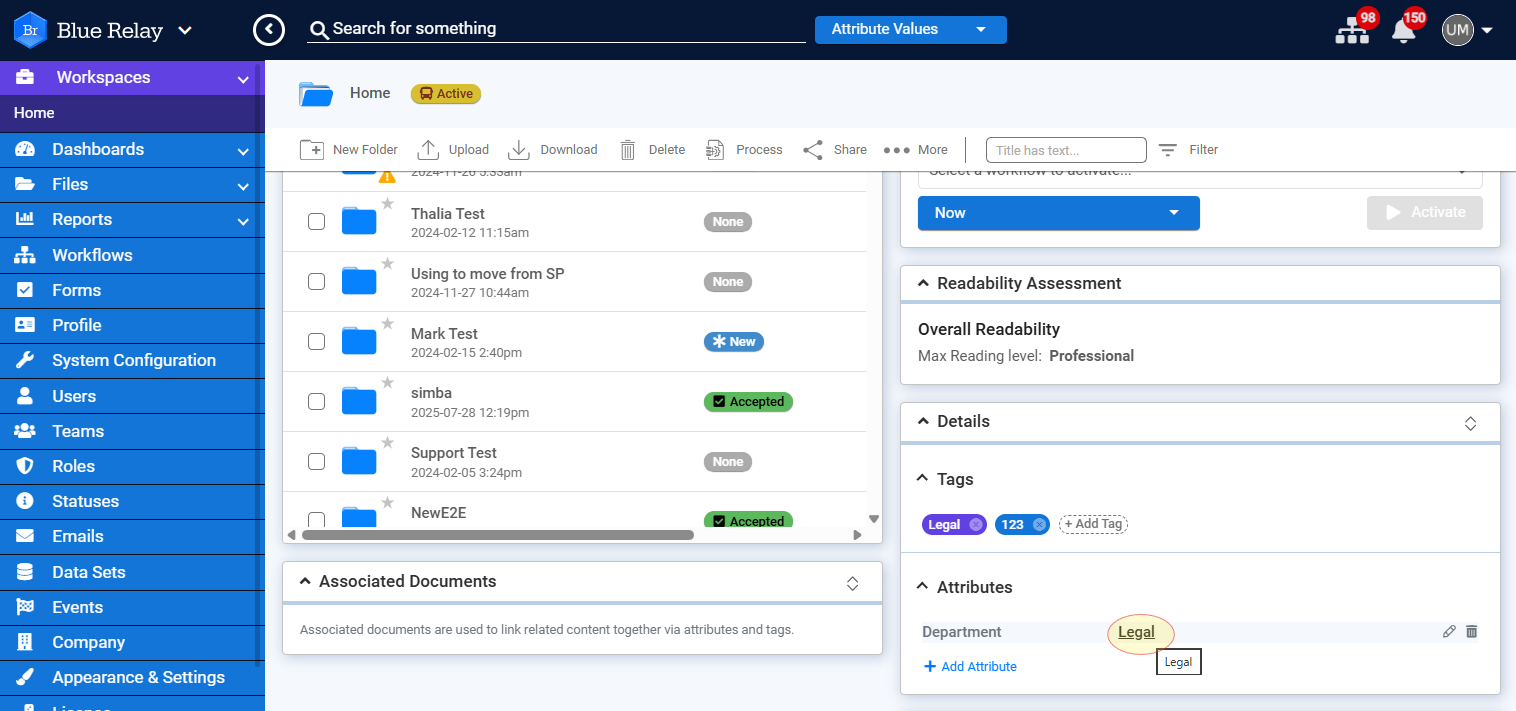Viewport: 1516px width, 711px height.
Task: Star the Thalia Test folder
Action: 387,204
